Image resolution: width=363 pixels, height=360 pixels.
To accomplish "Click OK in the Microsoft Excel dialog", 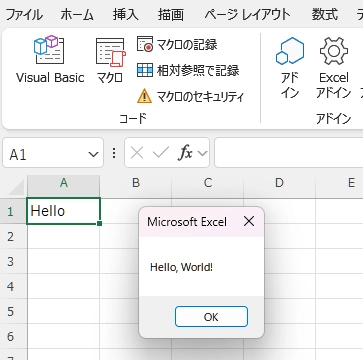I will pyautogui.click(x=211, y=317).
